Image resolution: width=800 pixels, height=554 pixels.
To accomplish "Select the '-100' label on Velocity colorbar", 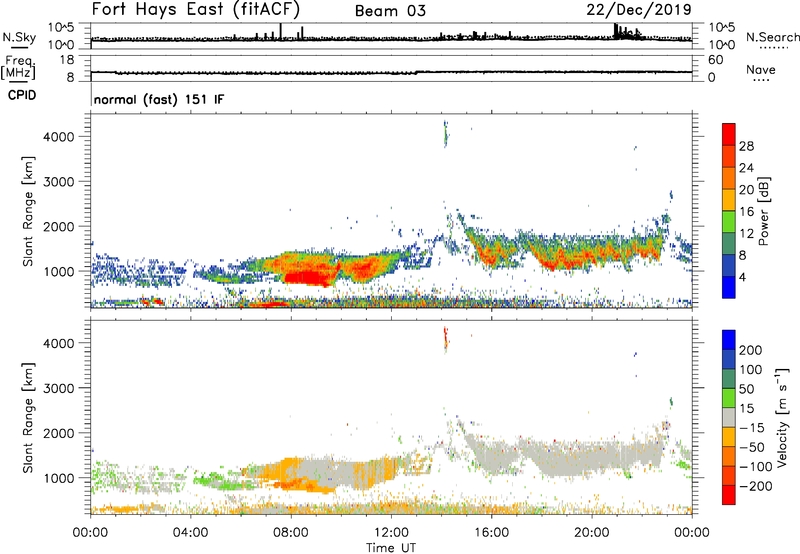I will pos(756,467).
